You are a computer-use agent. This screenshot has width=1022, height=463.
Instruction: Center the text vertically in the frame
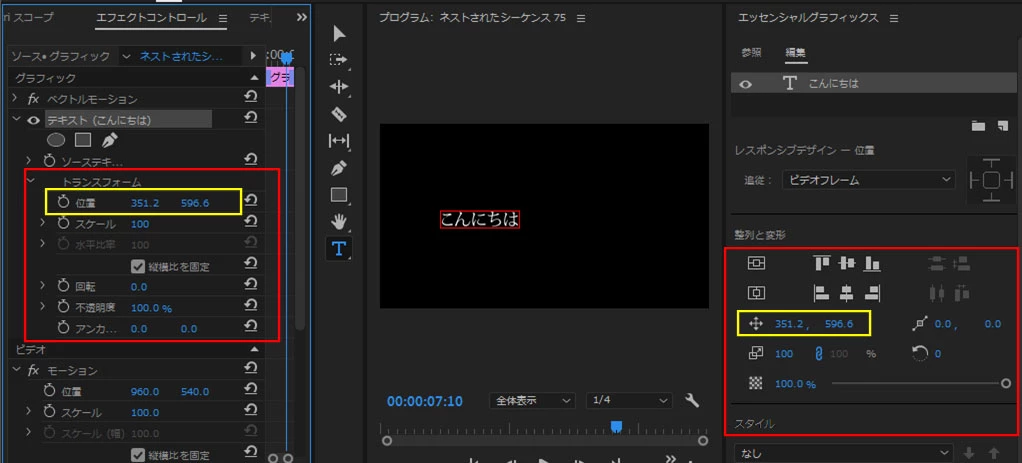click(756, 263)
